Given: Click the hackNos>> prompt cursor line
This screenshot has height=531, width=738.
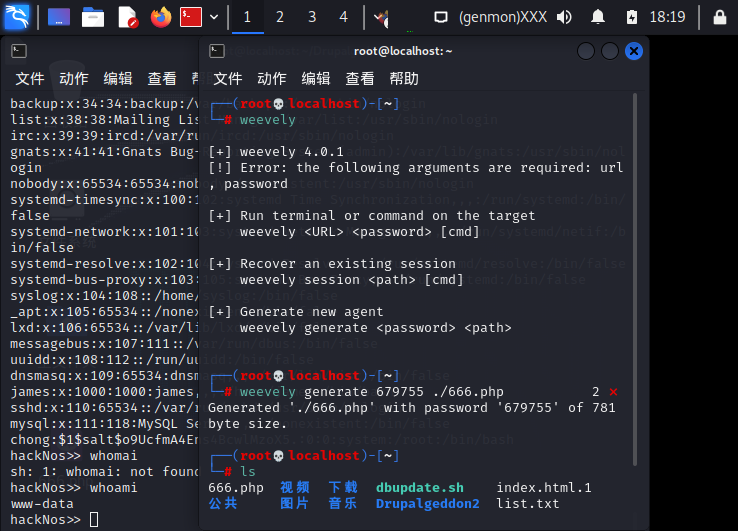Looking at the screenshot, I should pyautogui.click(x=54, y=520).
